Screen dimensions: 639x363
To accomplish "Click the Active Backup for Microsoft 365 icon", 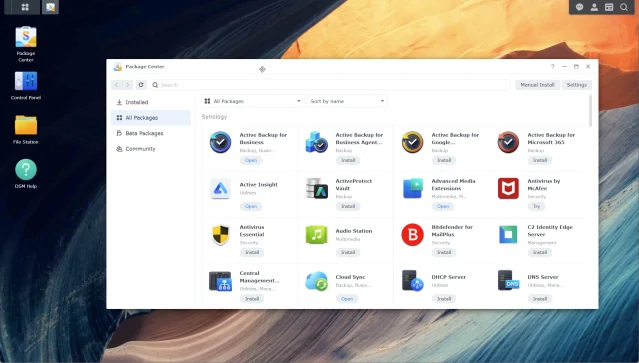I will coord(508,142).
